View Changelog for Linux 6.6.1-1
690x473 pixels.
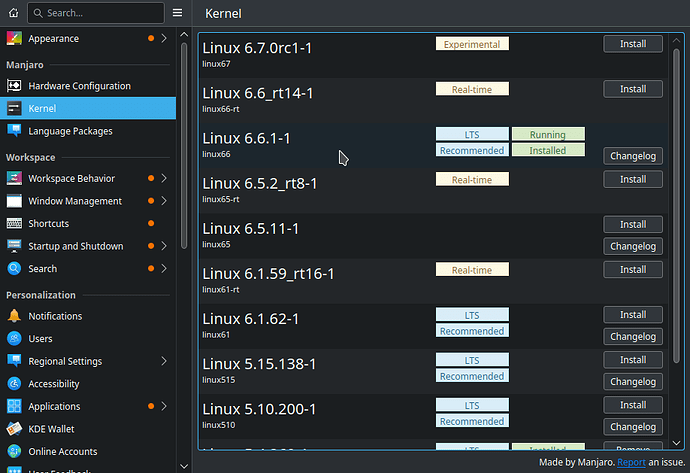pyautogui.click(x=633, y=156)
